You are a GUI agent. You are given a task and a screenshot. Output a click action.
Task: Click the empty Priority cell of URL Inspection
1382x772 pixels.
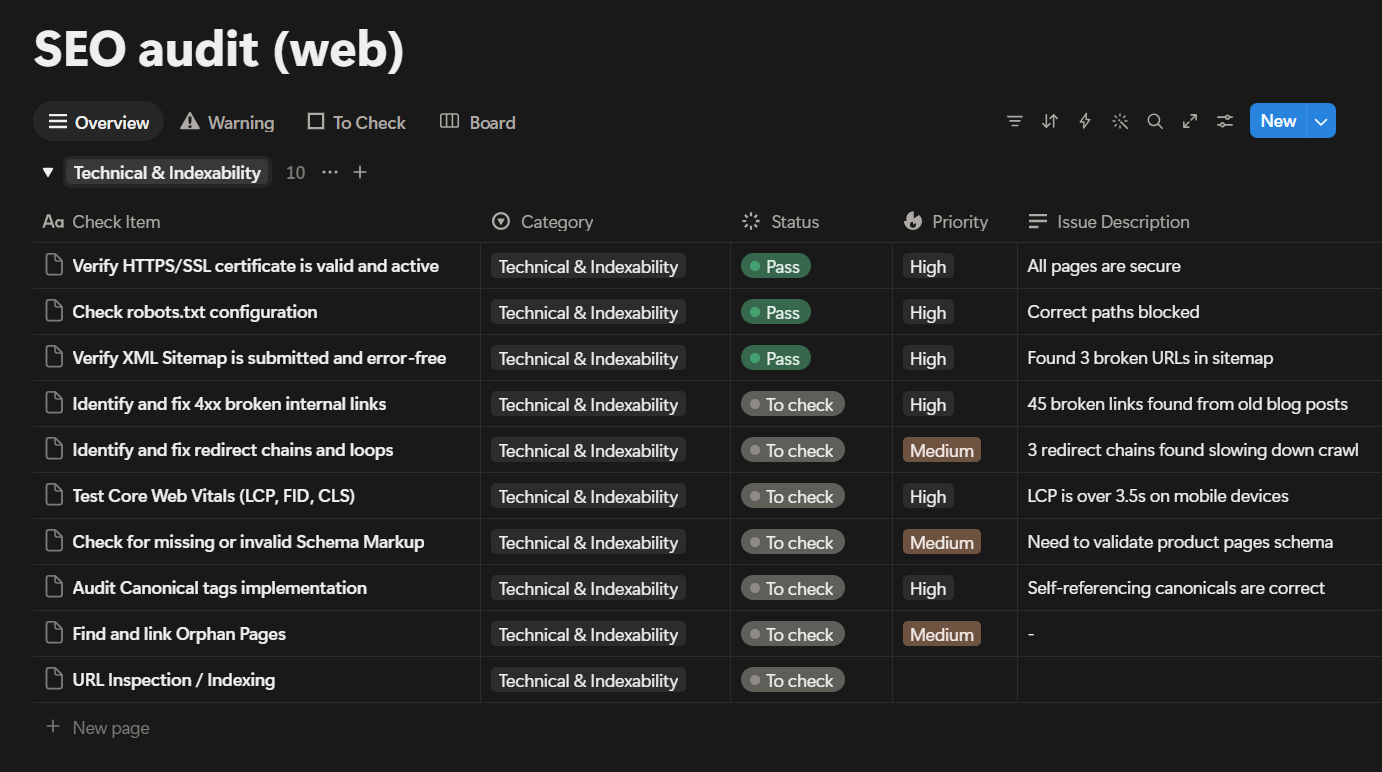pos(955,680)
